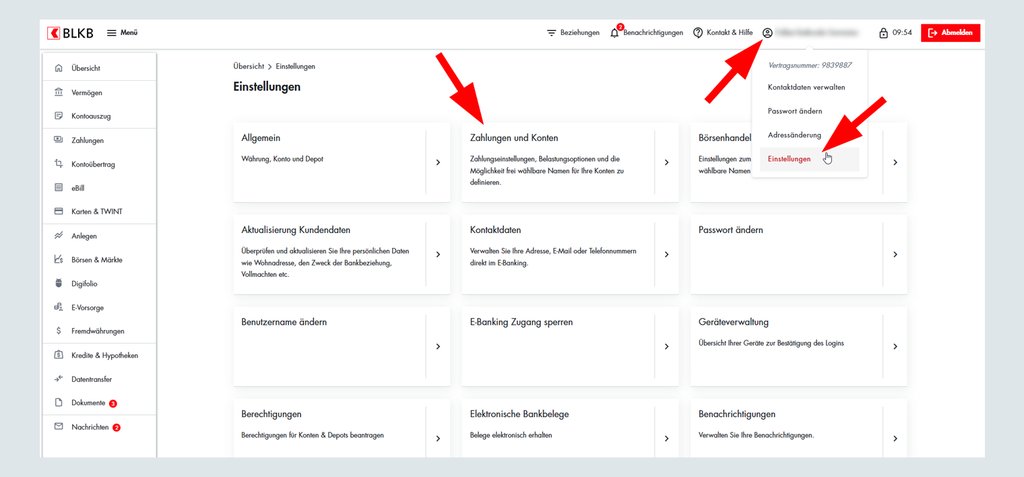The height and width of the screenshot is (477, 1024).
Task: Click the Beziehungen filter icon
Action: 551,33
